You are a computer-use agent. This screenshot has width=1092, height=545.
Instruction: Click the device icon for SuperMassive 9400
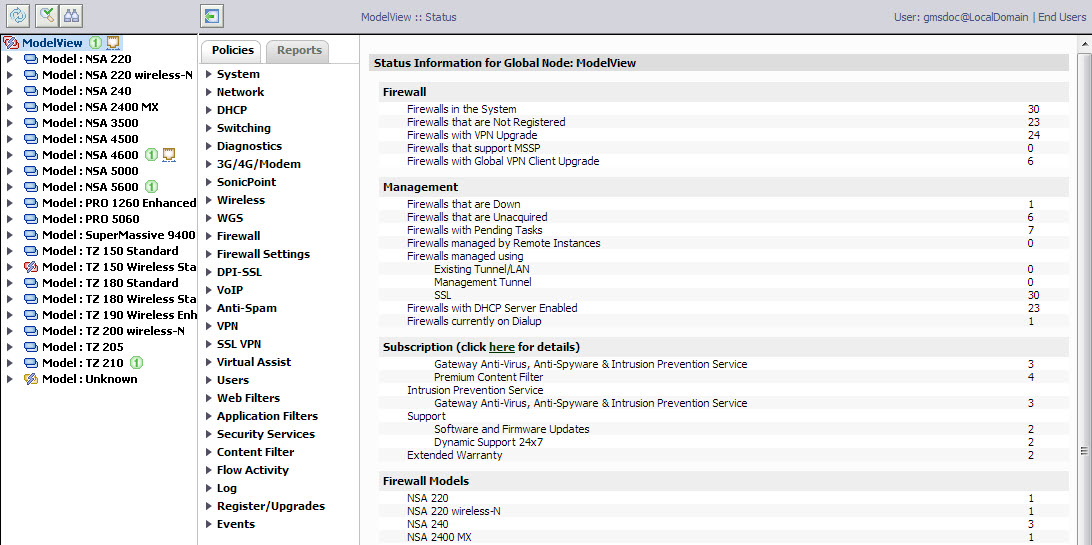[x=31, y=235]
